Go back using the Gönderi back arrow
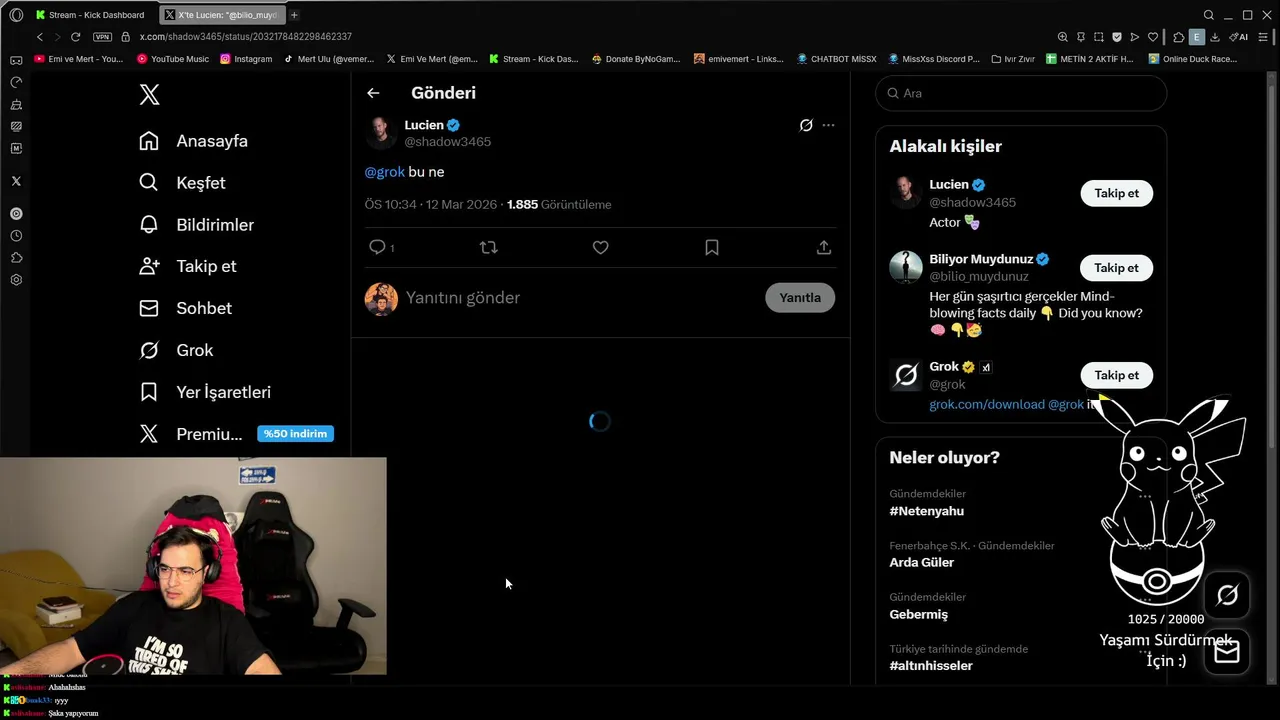The image size is (1280, 720). (x=373, y=93)
